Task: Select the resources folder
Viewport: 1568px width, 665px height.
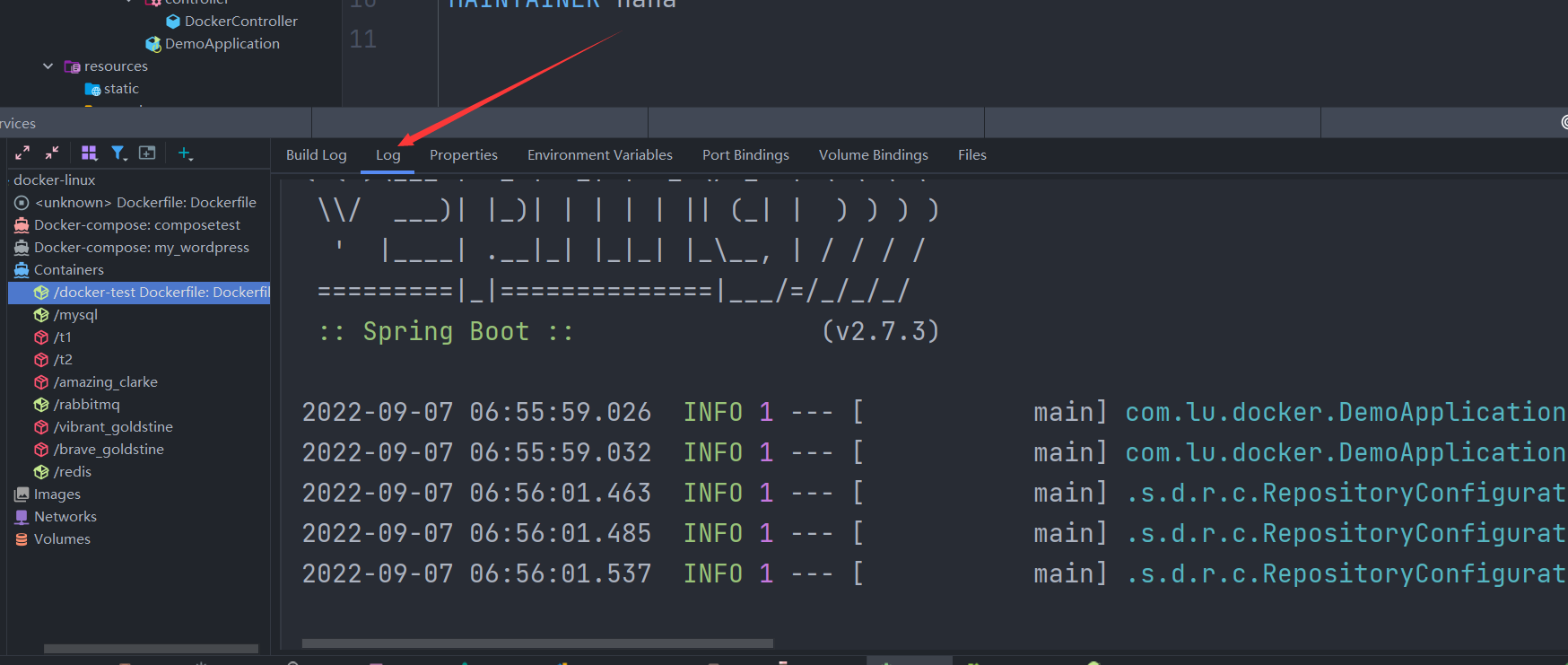Action: [116, 66]
